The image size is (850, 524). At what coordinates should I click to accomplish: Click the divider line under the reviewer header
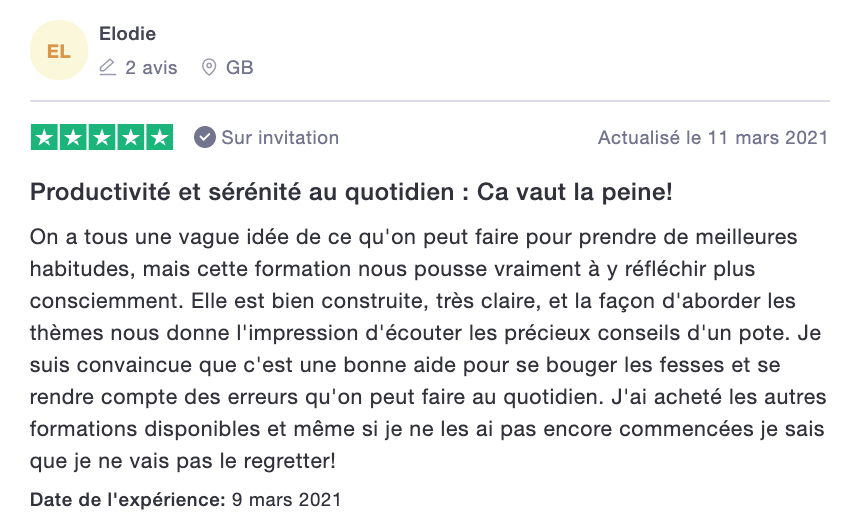click(430, 101)
